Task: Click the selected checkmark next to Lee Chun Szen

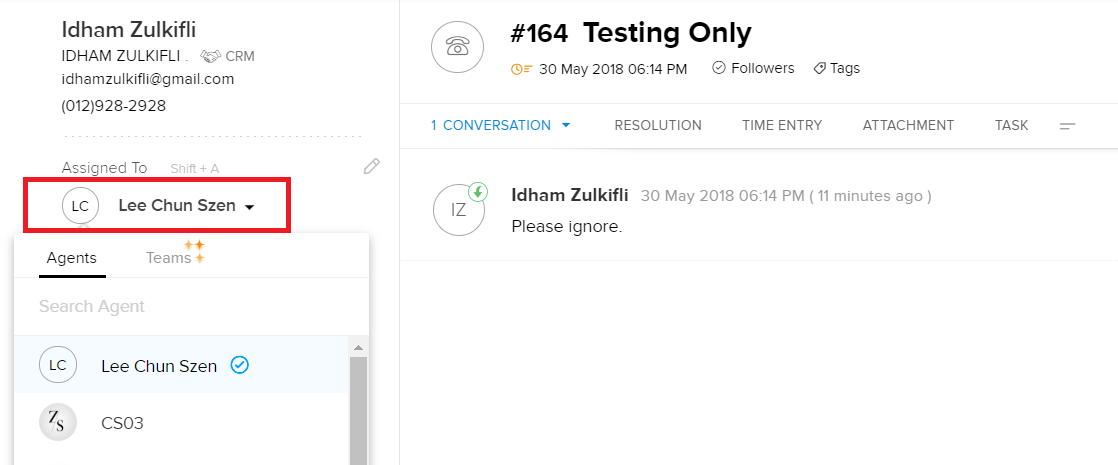Action: [239, 365]
